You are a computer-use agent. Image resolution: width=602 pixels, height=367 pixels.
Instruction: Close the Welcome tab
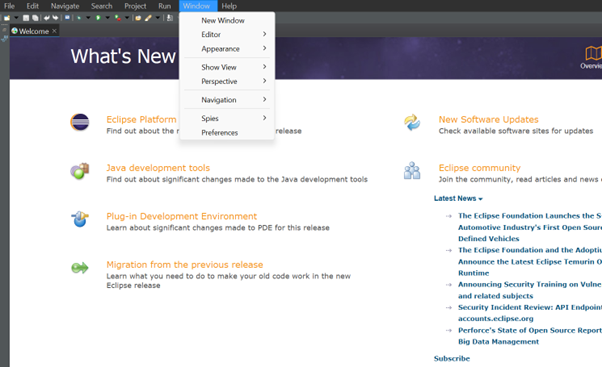54,31
